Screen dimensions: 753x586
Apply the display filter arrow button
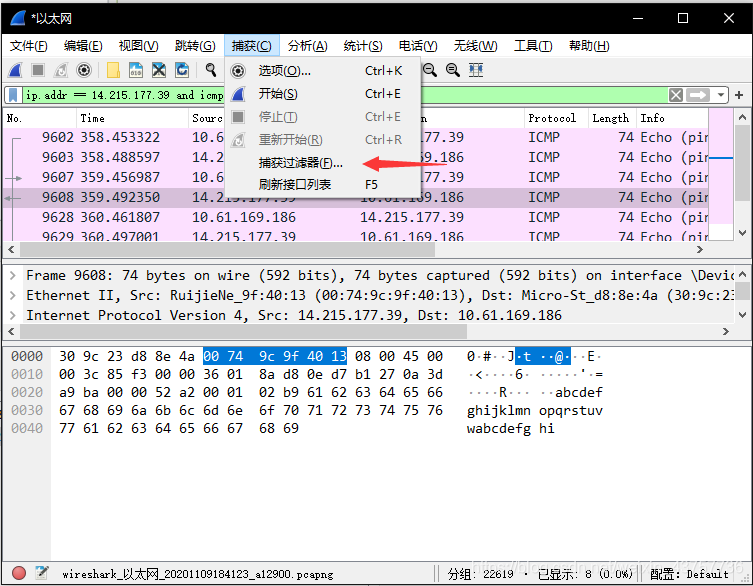coord(698,95)
